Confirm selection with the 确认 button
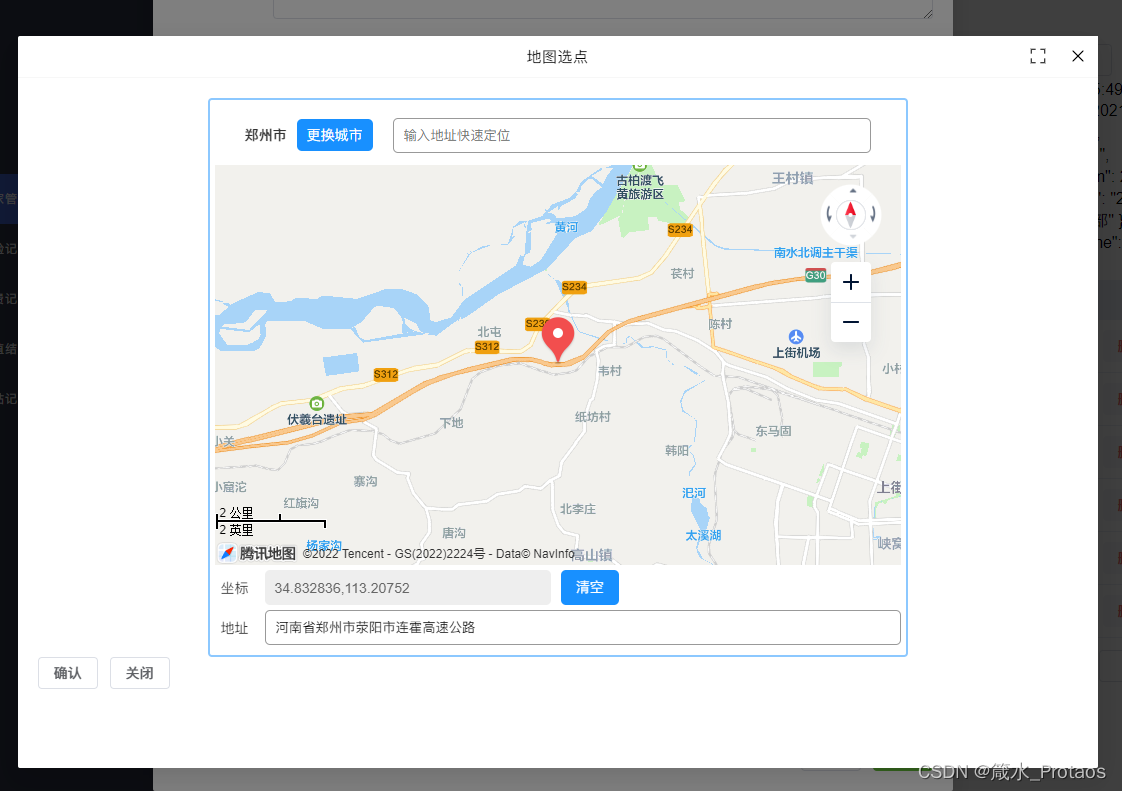Viewport: 1122px width, 791px height. click(67, 673)
